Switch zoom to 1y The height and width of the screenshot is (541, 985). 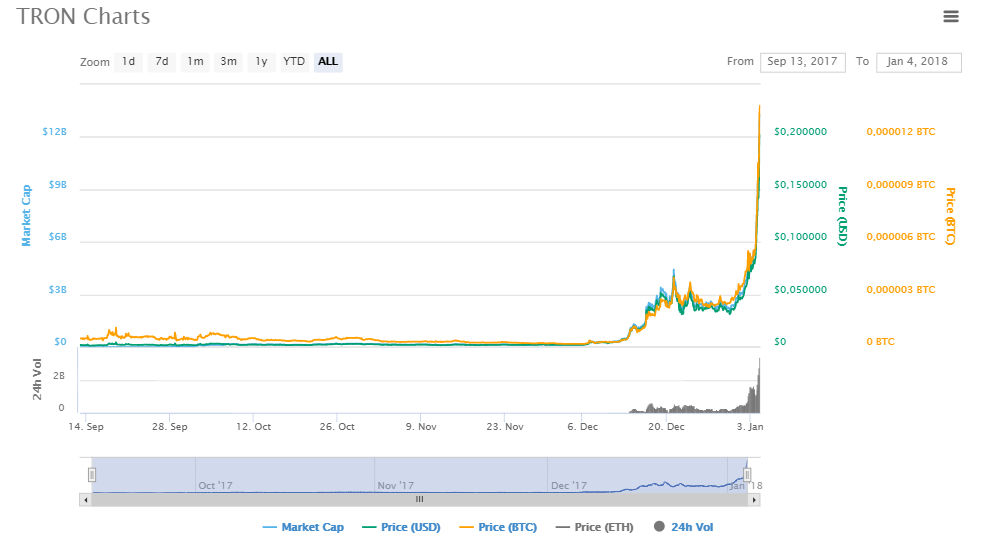point(261,62)
